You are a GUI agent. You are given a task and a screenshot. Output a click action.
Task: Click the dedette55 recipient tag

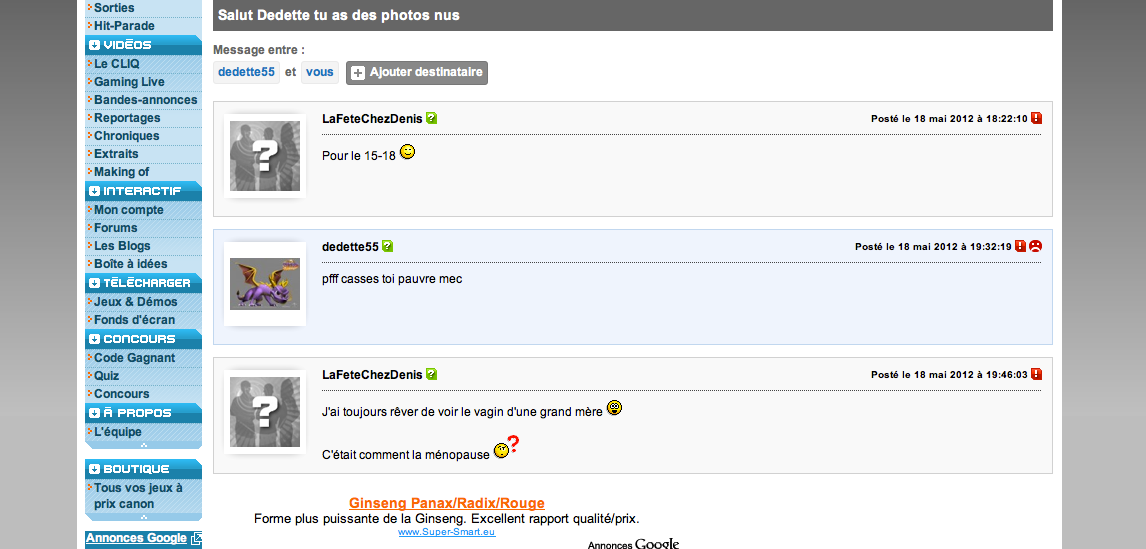[246, 72]
